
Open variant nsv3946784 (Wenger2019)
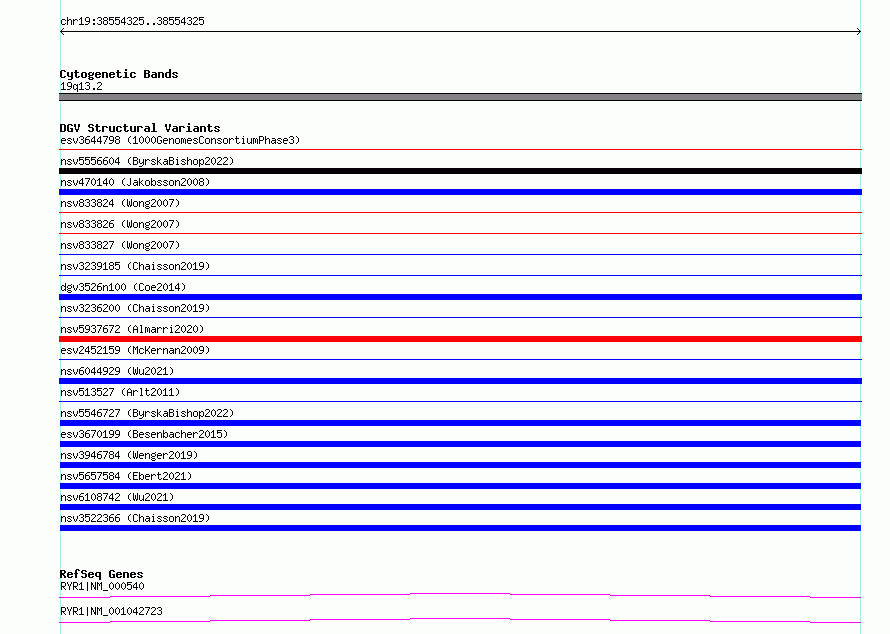coord(129,455)
